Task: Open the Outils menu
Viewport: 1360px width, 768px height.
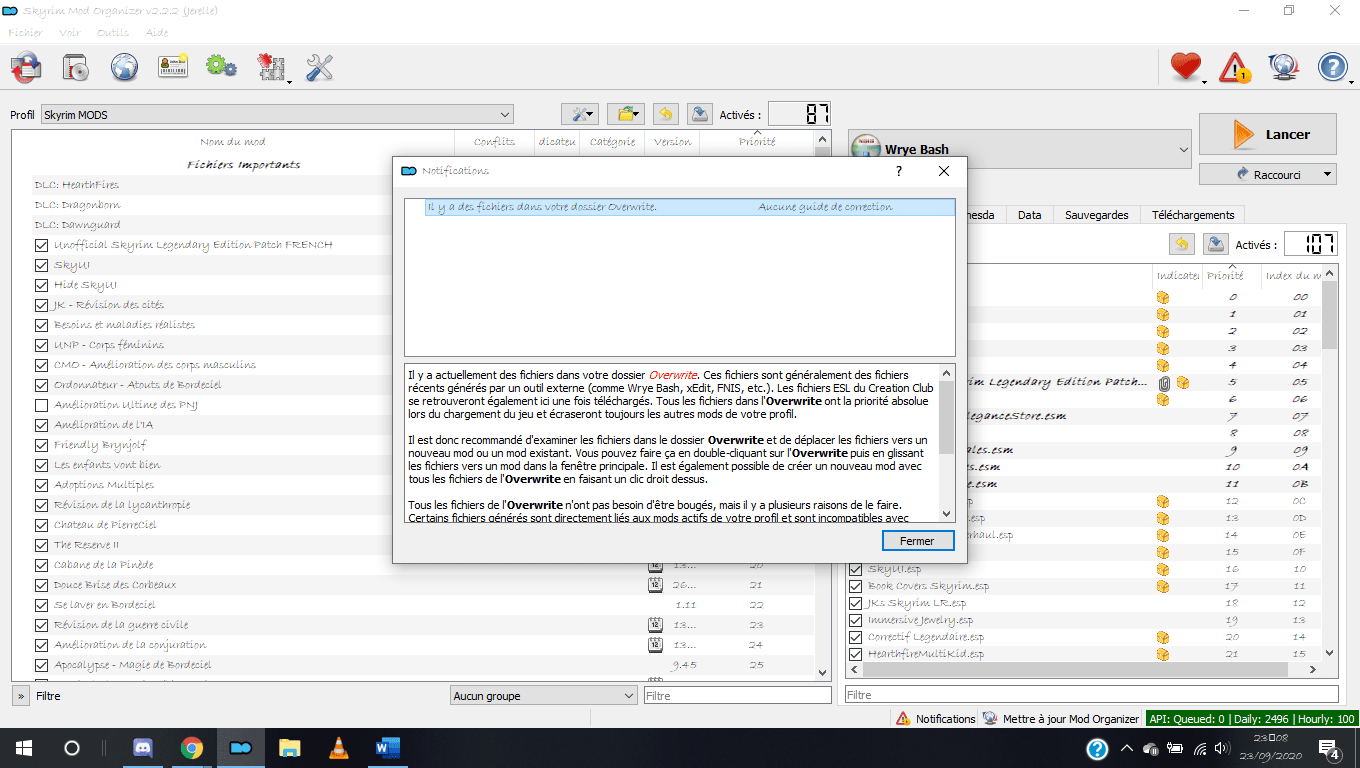Action: [x=113, y=32]
